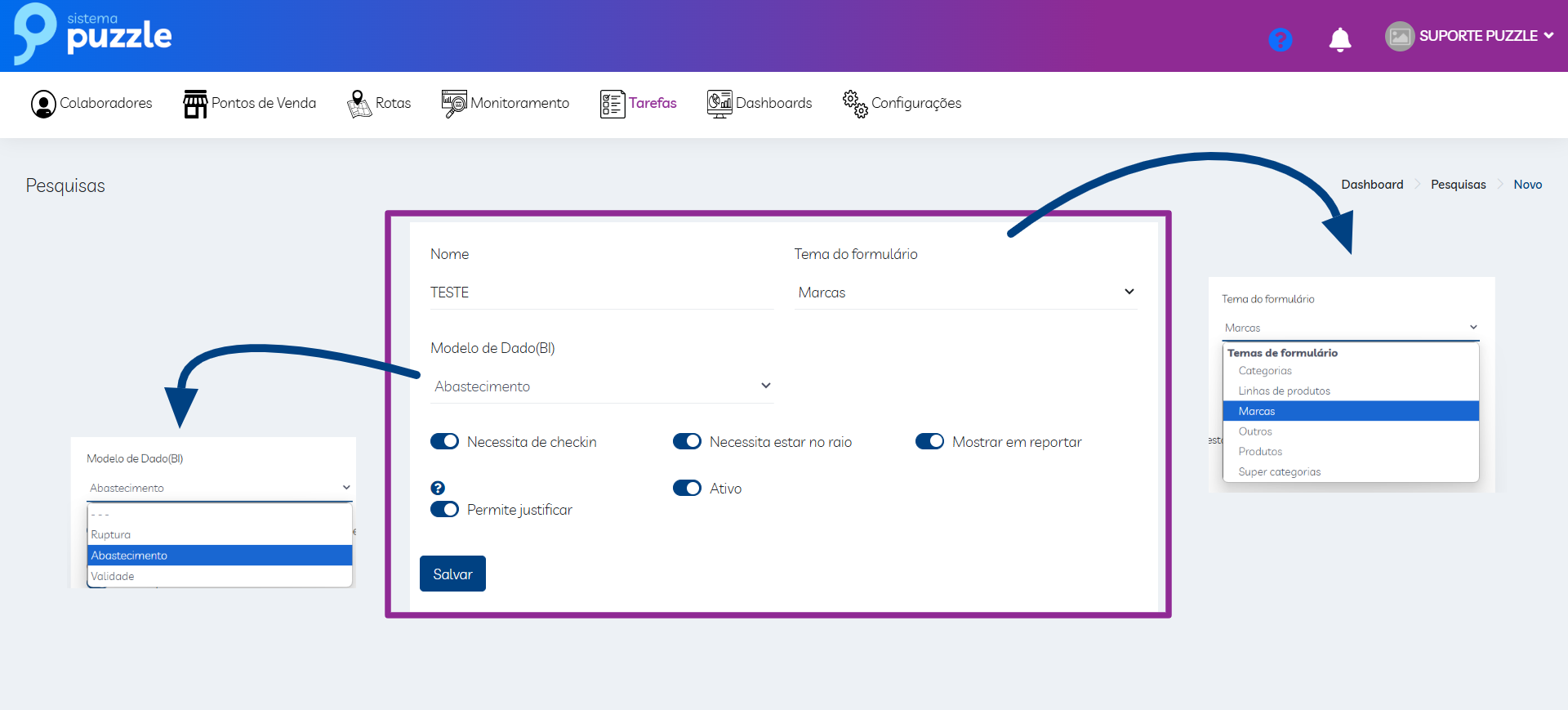Click the Colaboradores person icon

pos(43,104)
